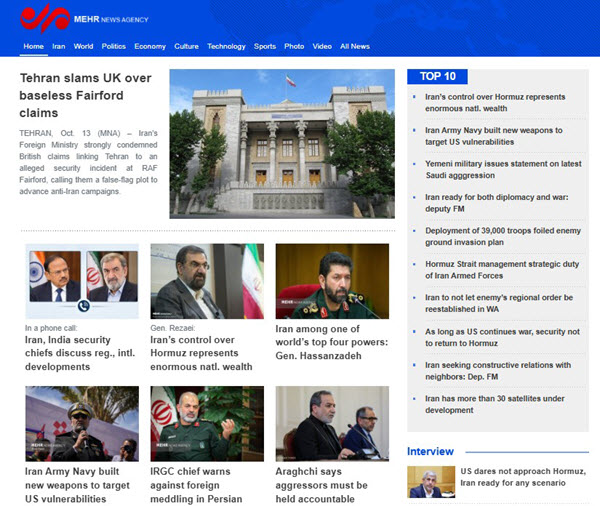Go to the Sports section
600x506 pixels.
pyautogui.click(x=265, y=46)
